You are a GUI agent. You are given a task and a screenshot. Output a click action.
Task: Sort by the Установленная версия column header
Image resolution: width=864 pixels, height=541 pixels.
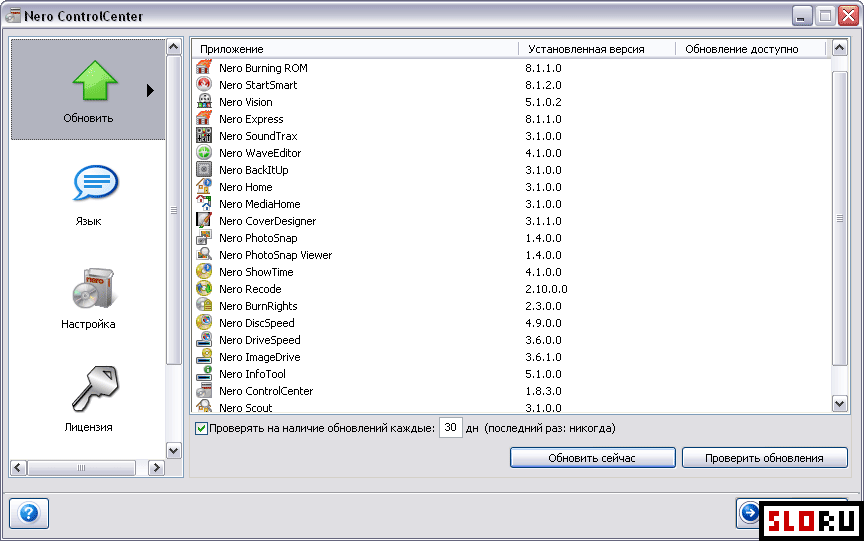pyautogui.click(x=597, y=48)
